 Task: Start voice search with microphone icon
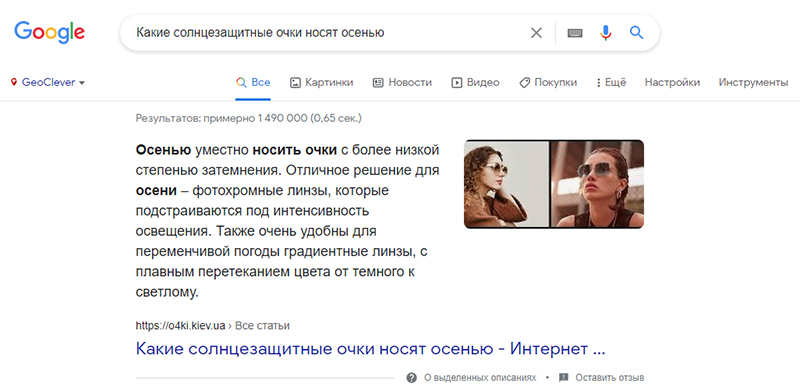[606, 33]
